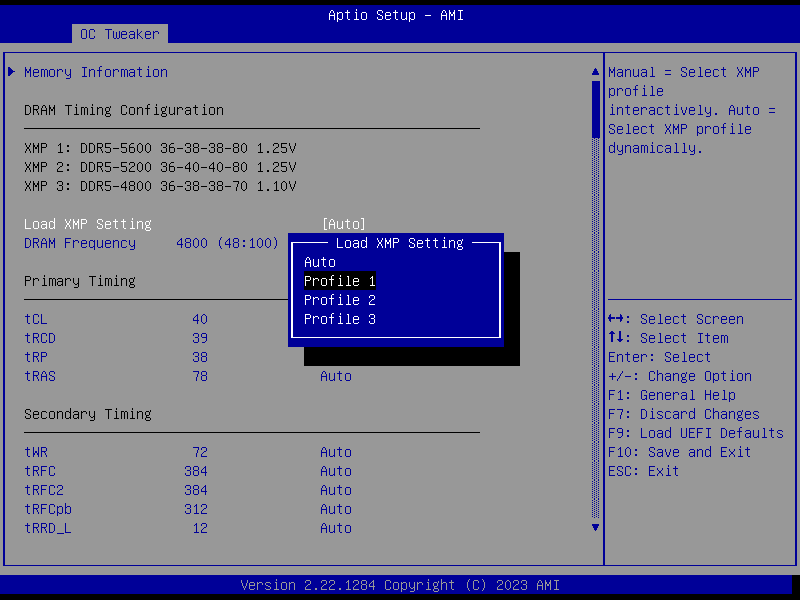Select the tRFC2 timing row
800x600 pixels.
pos(188,490)
